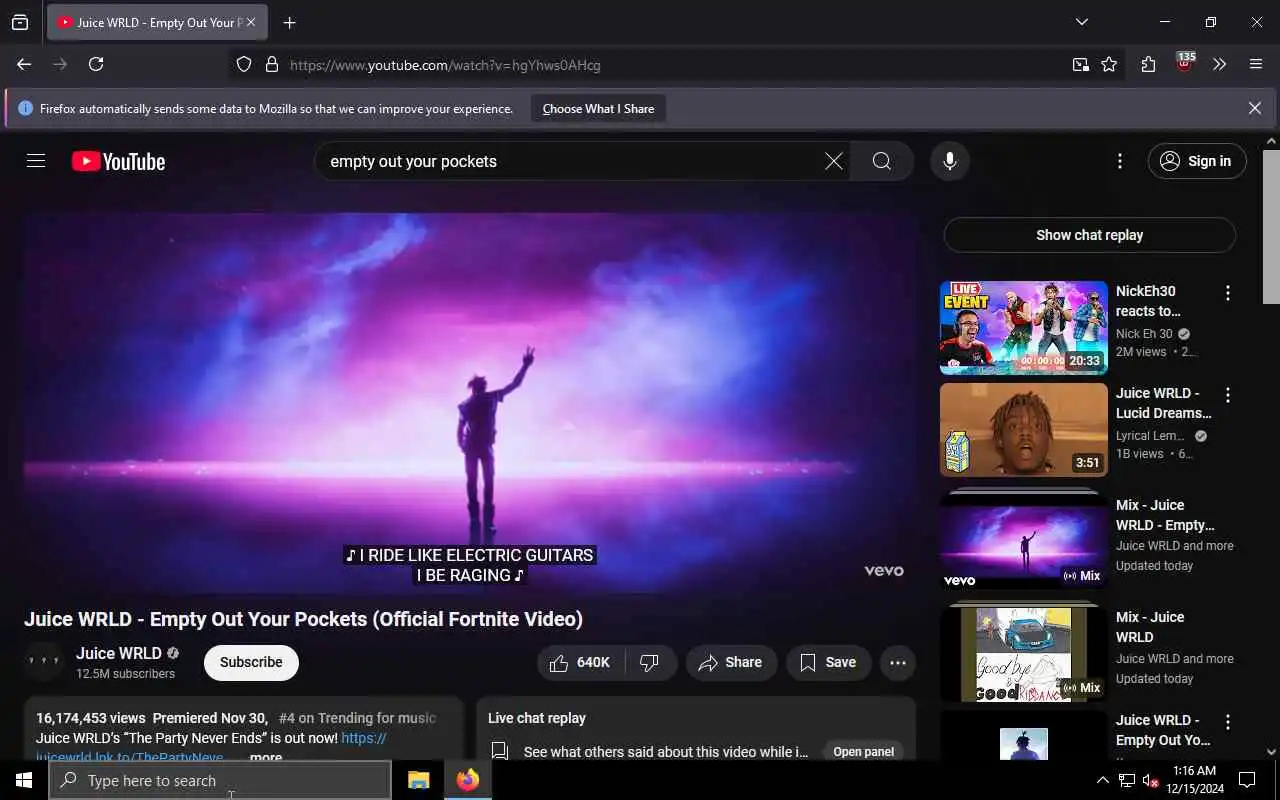Dislike the video with thumbs-down
The image size is (1280, 800).
click(651, 662)
